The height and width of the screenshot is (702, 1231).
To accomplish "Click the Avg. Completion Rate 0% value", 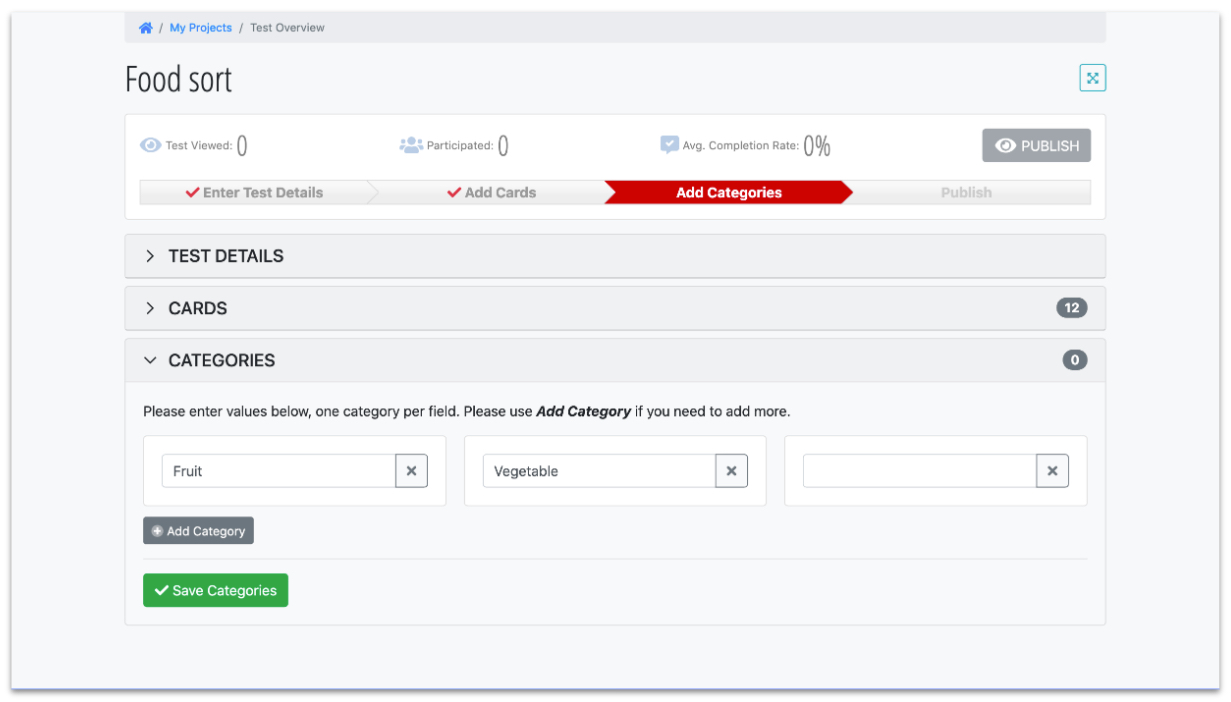I will (x=817, y=146).
